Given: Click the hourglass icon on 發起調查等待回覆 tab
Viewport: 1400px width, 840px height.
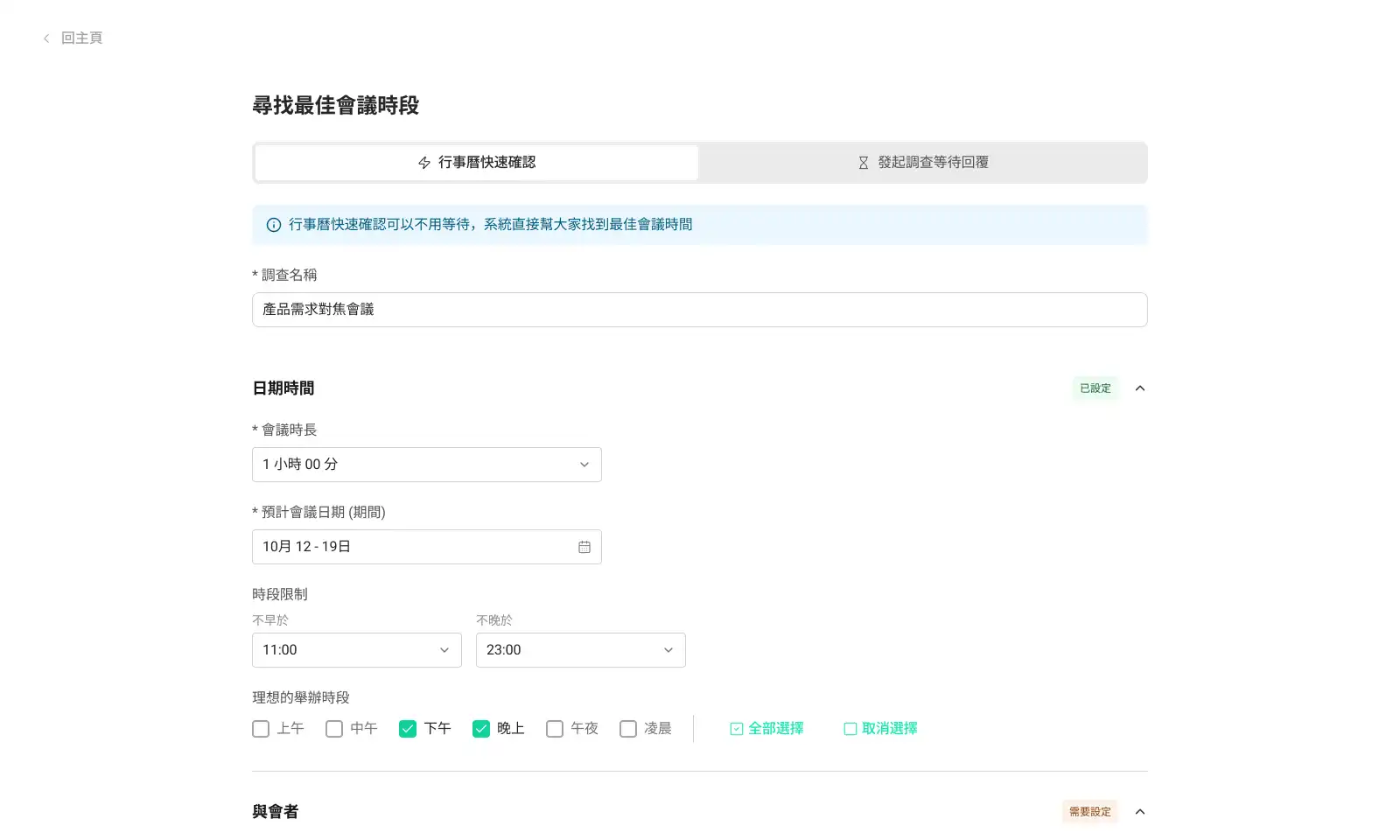Looking at the screenshot, I should pos(863,163).
